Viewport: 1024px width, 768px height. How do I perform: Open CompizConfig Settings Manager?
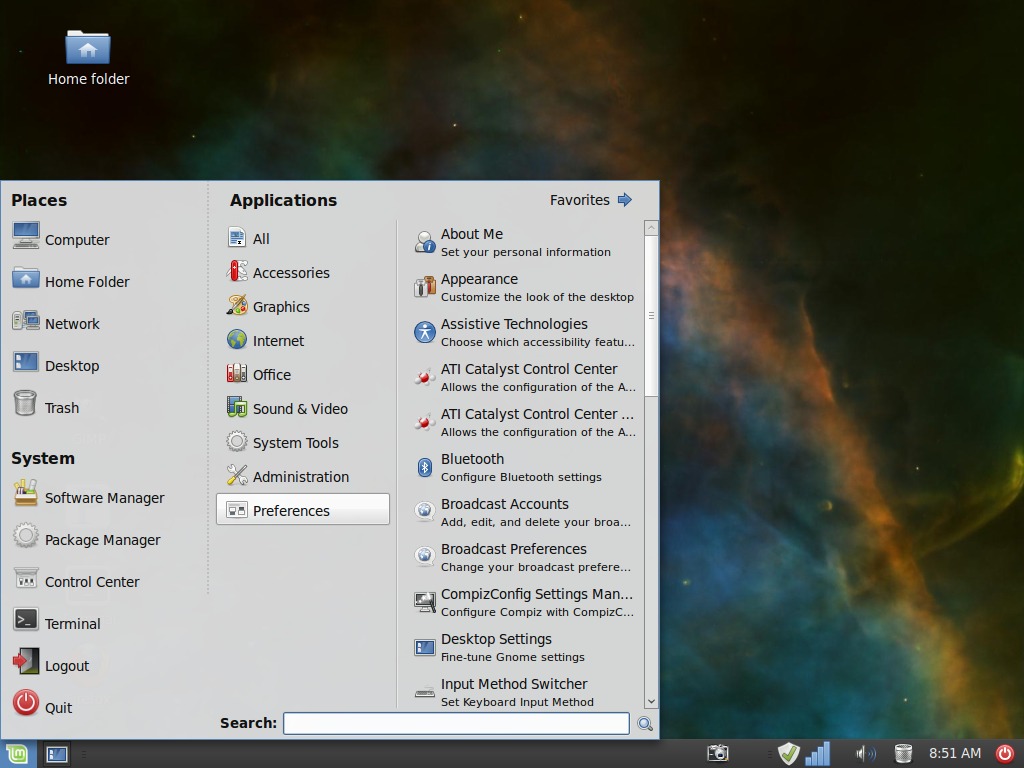pos(524,603)
